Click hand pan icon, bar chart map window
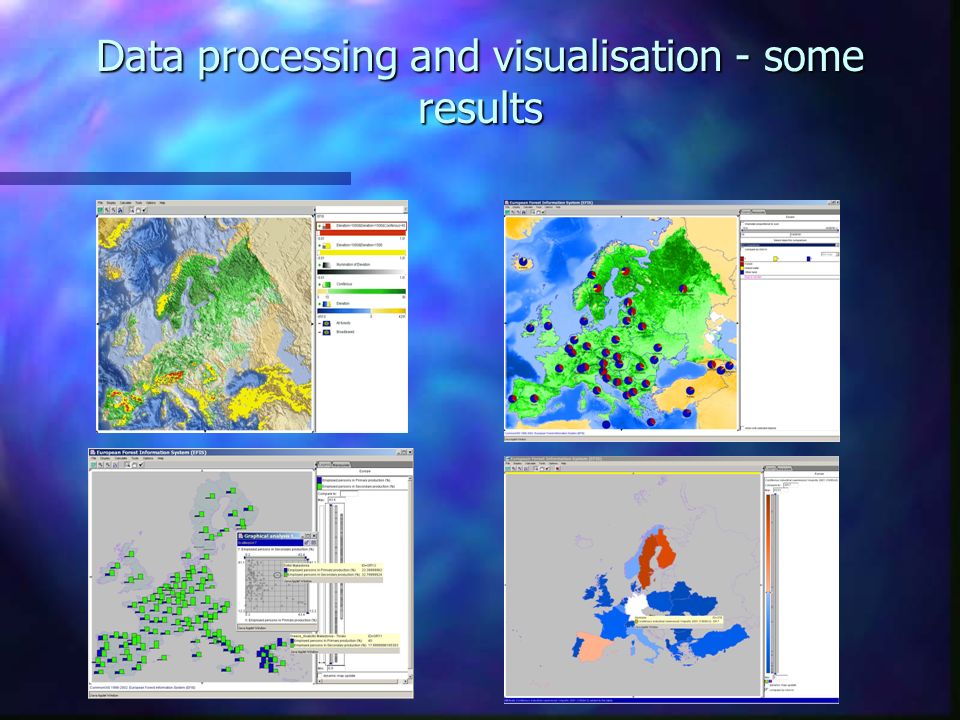Screen dimensions: 960x720 [135, 465]
